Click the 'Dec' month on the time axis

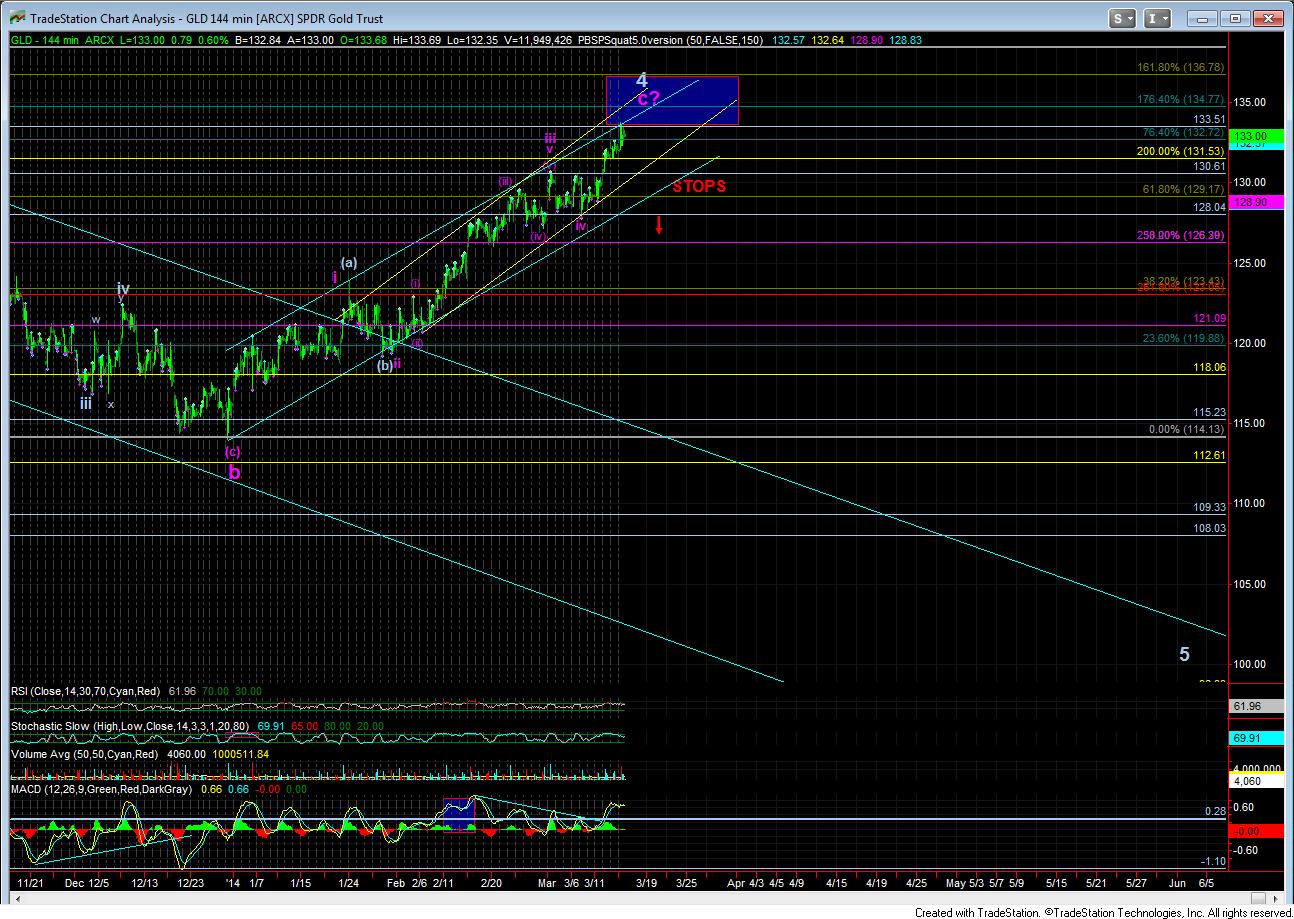[x=75, y=883]
